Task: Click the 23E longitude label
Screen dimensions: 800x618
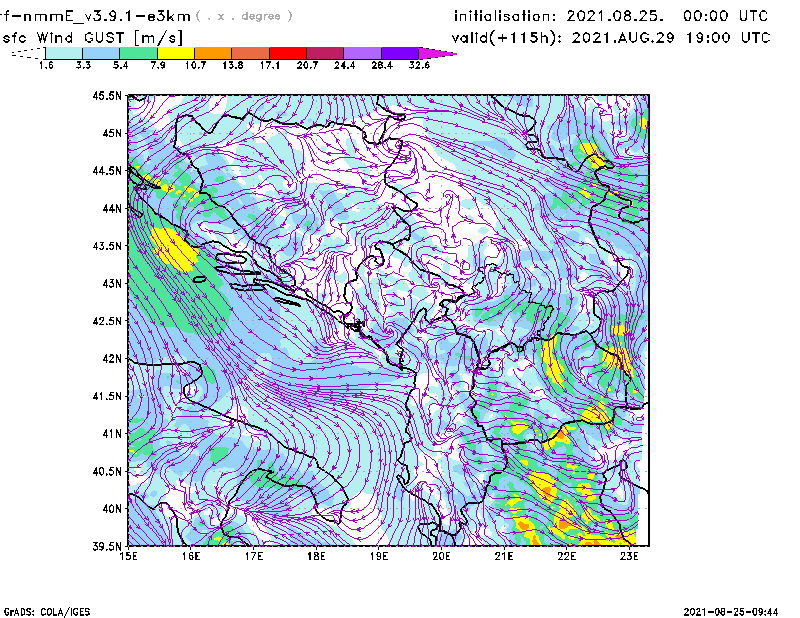Action: [x=629, y=556]
